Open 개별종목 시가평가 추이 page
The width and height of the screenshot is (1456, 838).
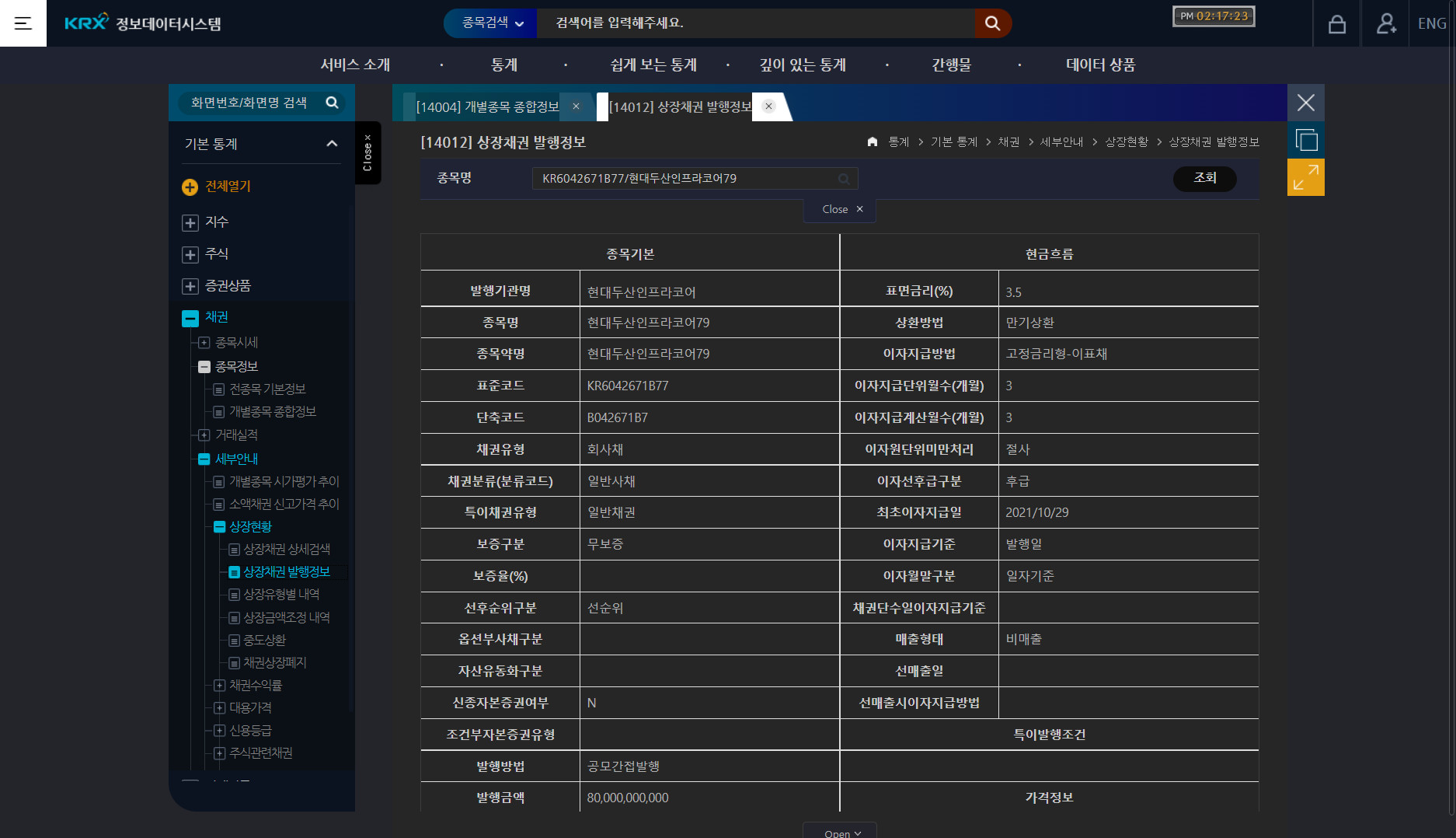coord(284,481)
